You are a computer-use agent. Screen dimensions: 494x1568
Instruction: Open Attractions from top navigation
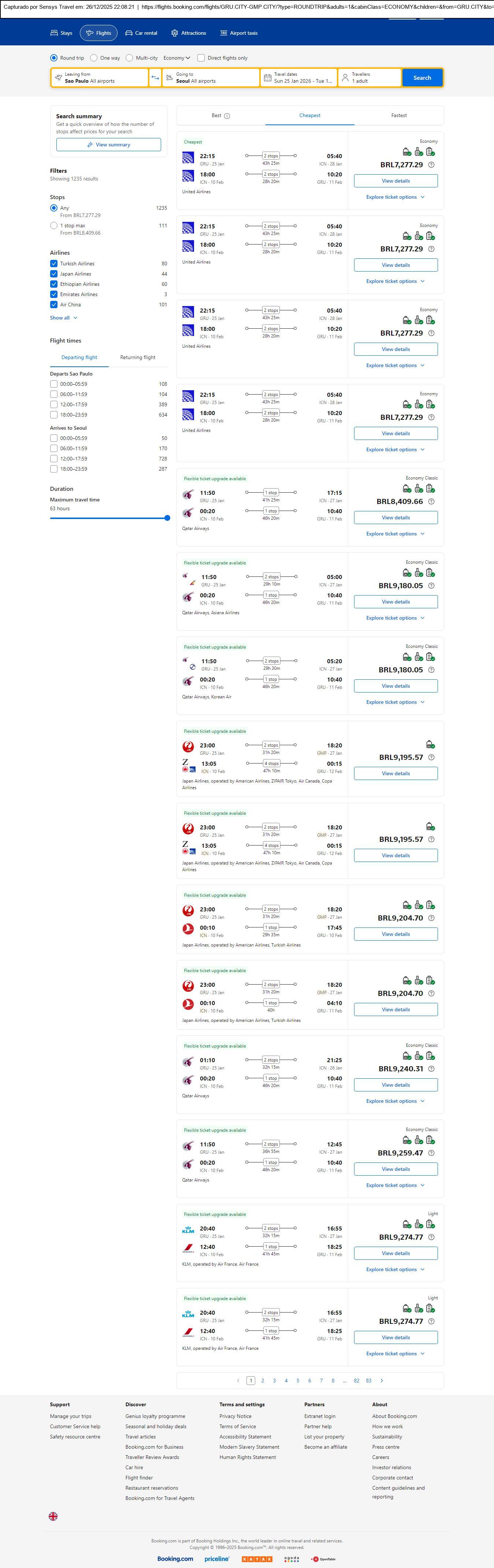click(x=188, y=33)
